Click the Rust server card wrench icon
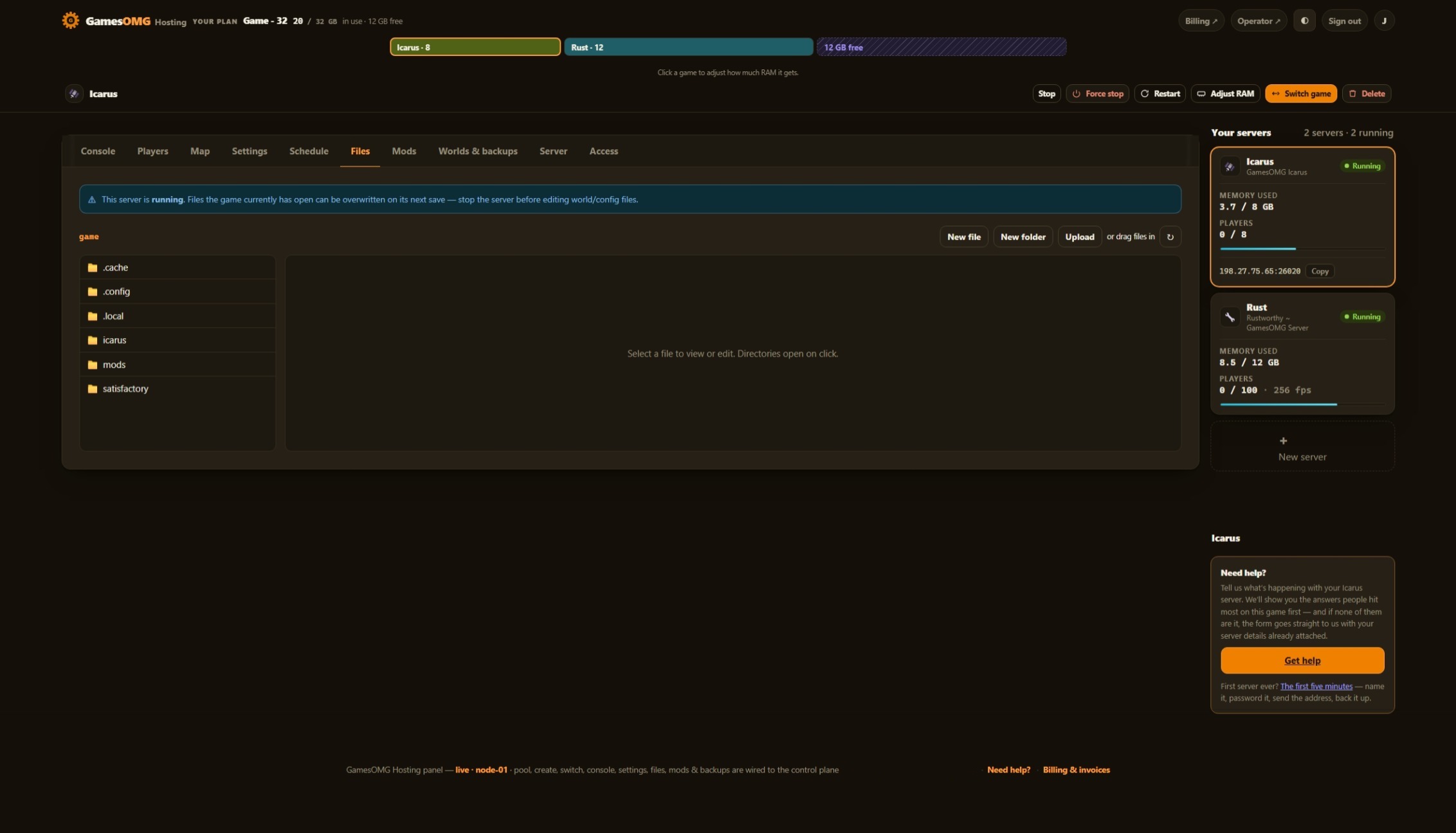This screenshot has height=833, width=1456. tap(1230, 317)
